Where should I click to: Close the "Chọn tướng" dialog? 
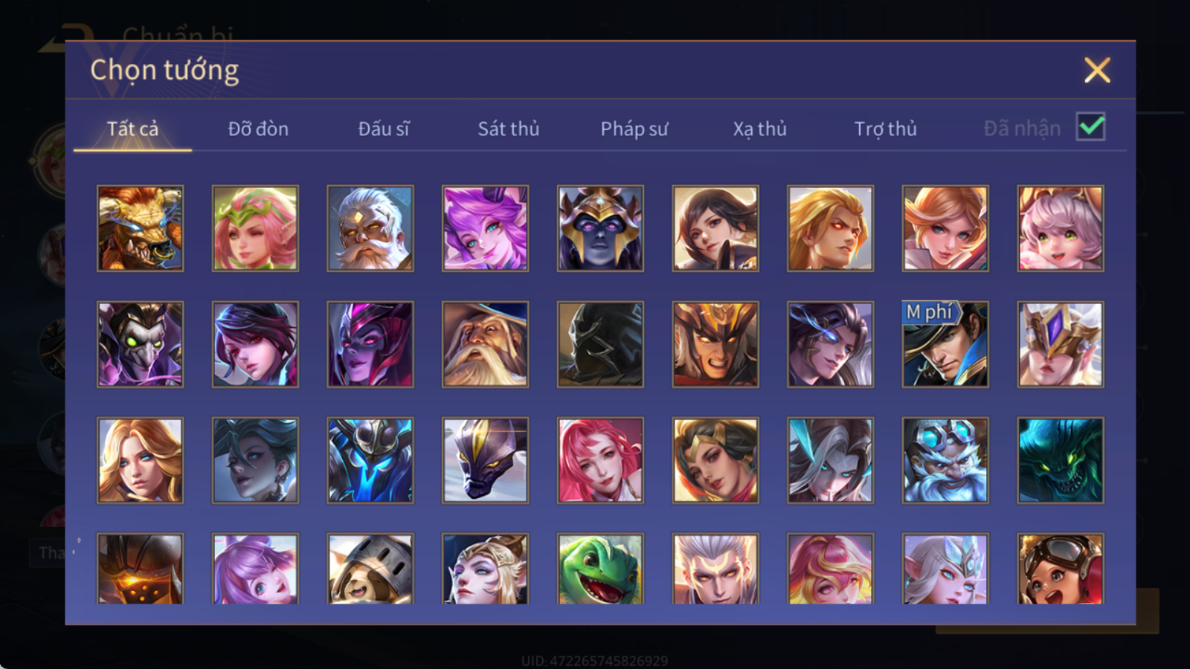pyautogui.click(x=1097, y=71)
